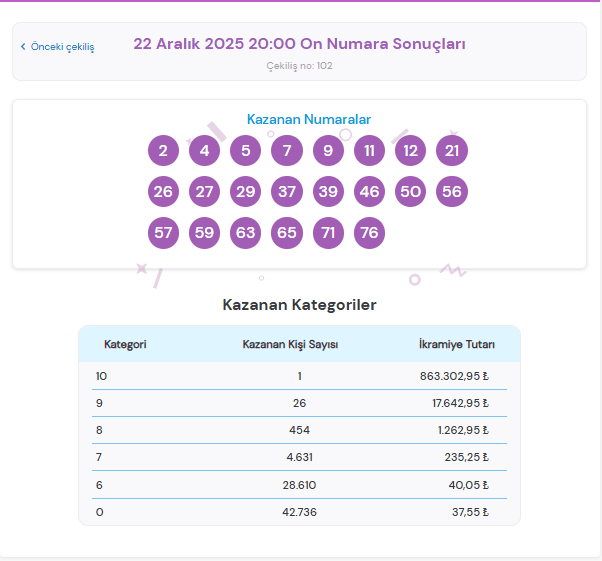The width and height of the screenshot is (602, 561).
Task: Click the Çekiliş no: 102 text
Action: 299,66
